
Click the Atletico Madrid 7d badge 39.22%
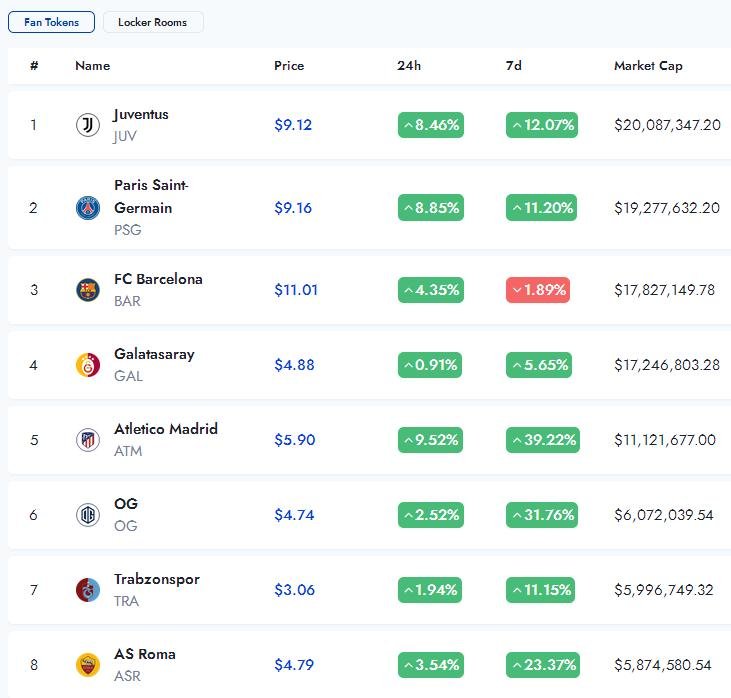pos(543,440)
